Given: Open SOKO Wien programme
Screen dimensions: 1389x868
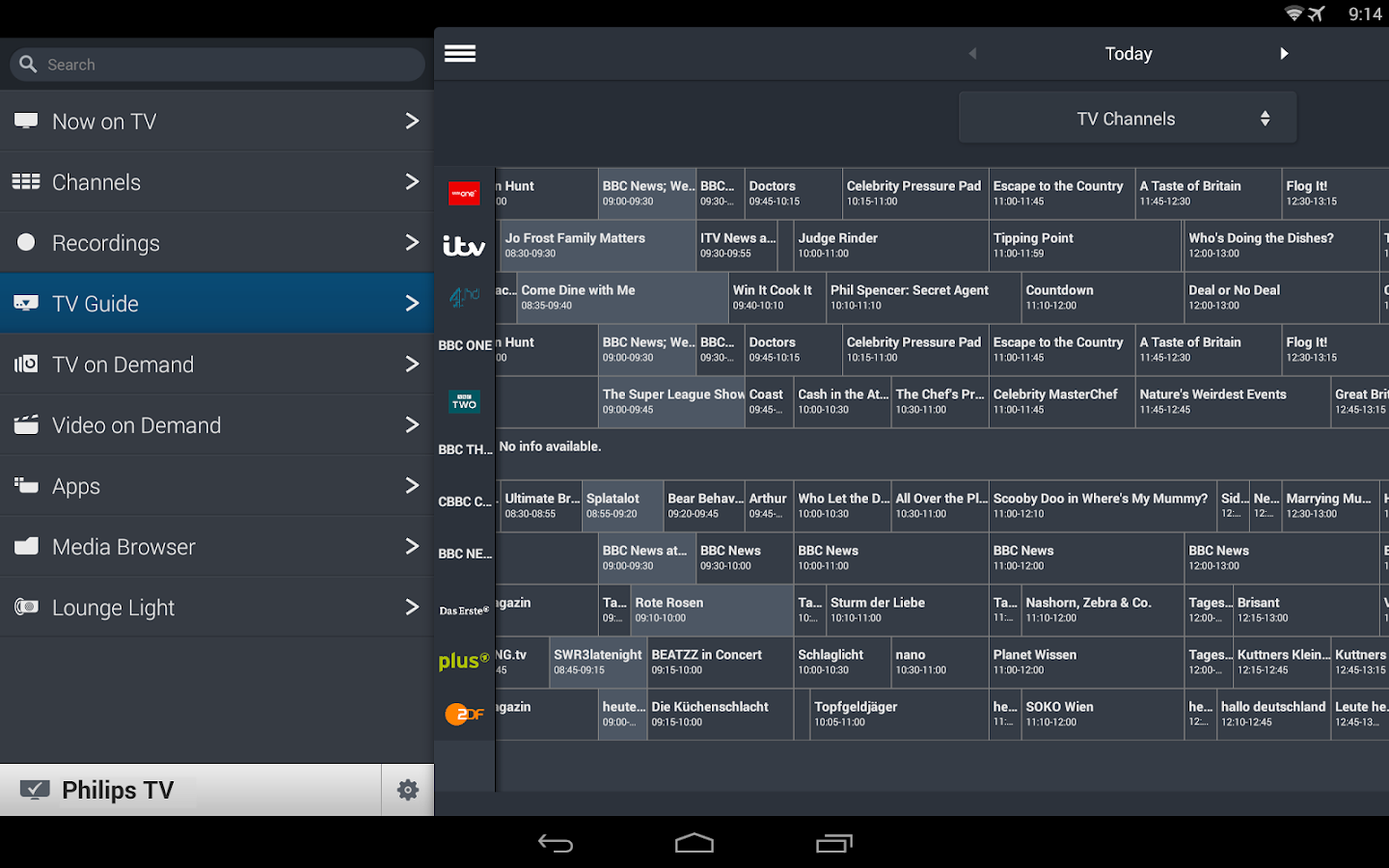Looking at the screenshot, I should click(1103, 714).
